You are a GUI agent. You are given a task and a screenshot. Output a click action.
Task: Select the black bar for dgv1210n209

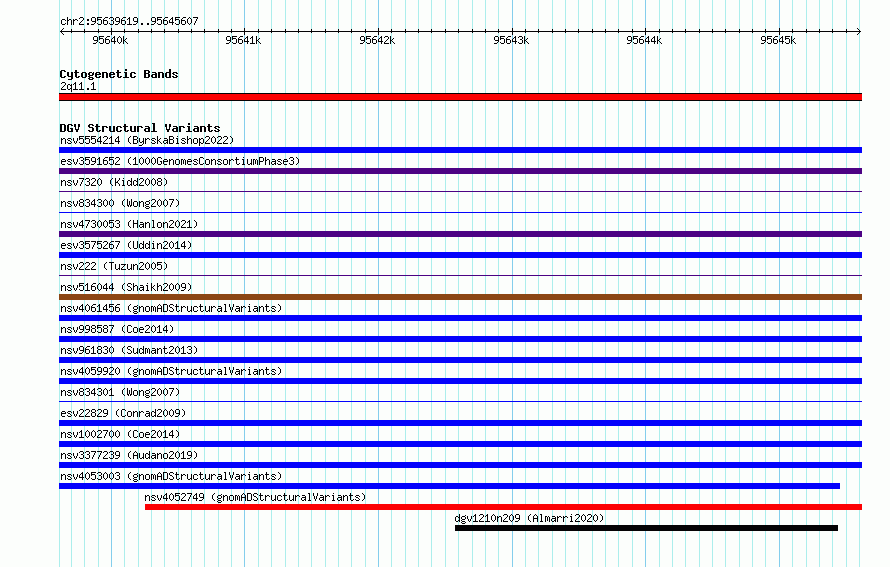(646, 528)
